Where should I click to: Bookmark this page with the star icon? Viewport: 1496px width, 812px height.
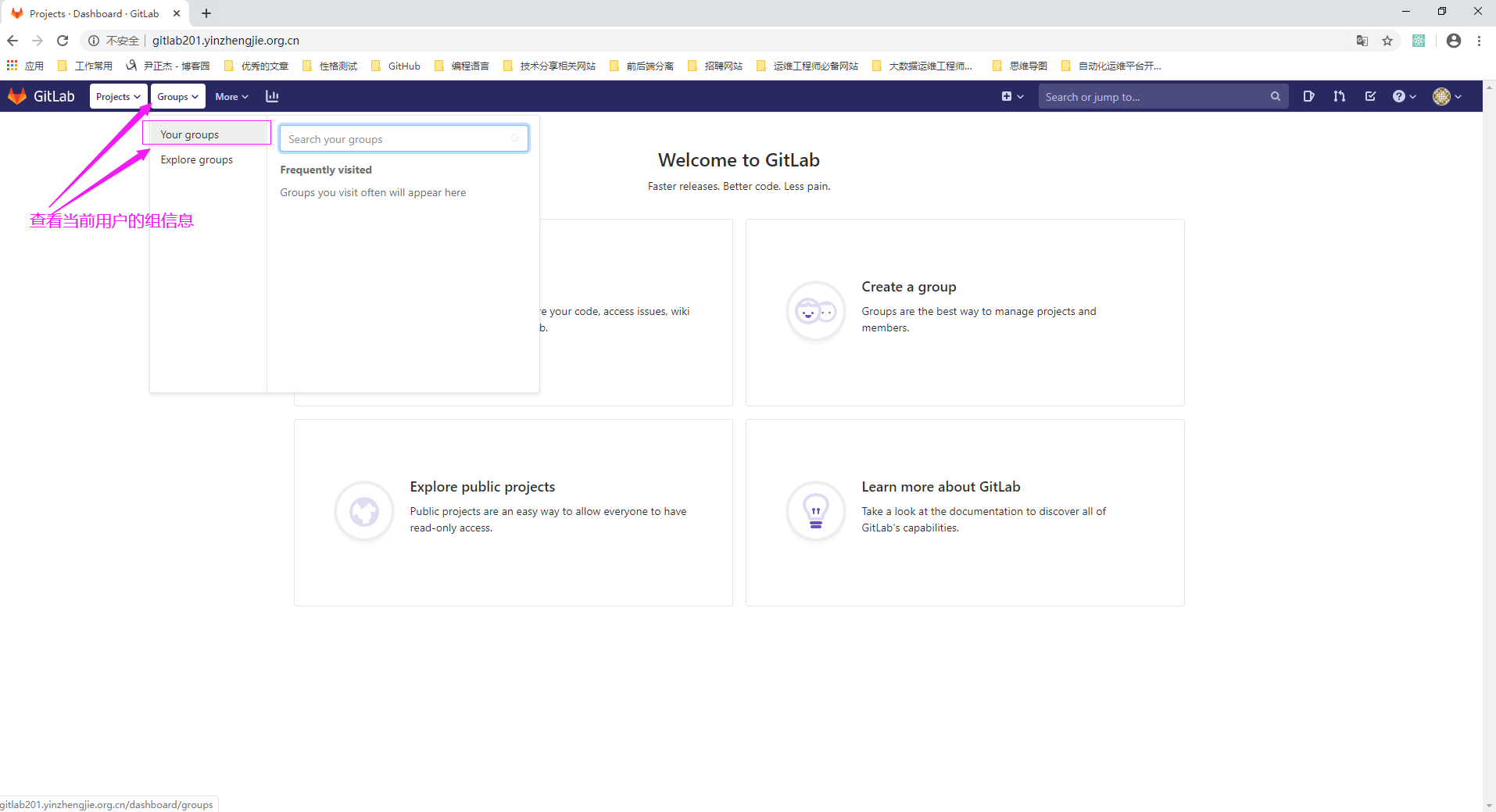pos(1387,41)
